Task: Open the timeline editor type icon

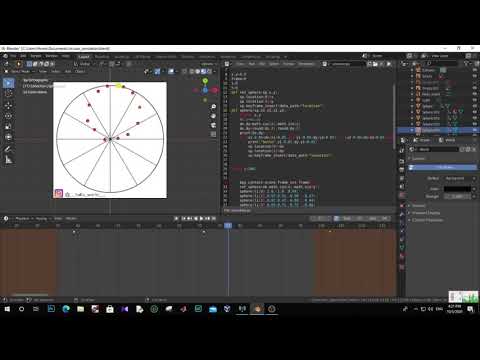Action: tap(6, 218)
